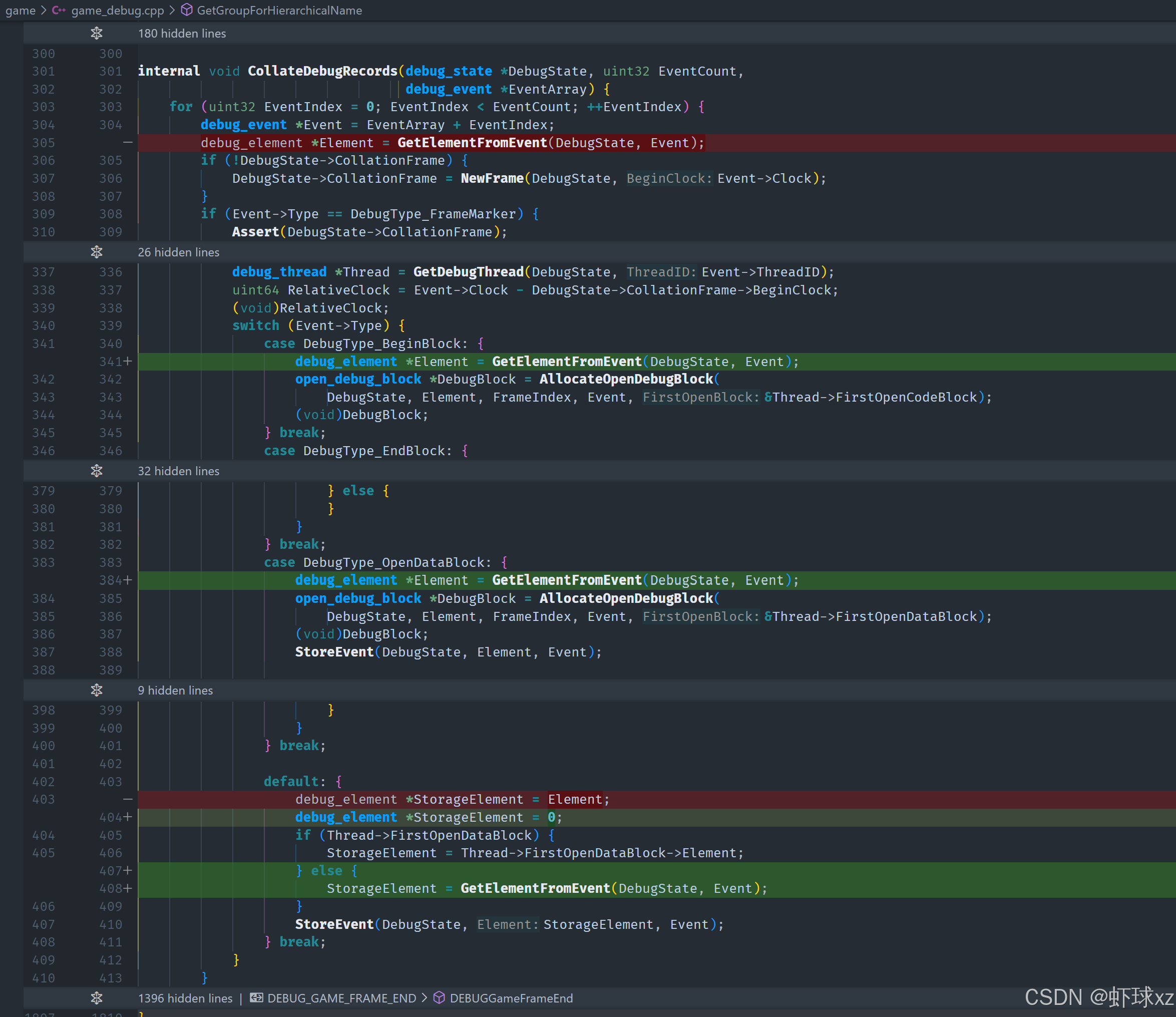The image size is (1176, 1017).
Task: Click unfold icon beside 9 hidden lines
Action: coord(97,690)
